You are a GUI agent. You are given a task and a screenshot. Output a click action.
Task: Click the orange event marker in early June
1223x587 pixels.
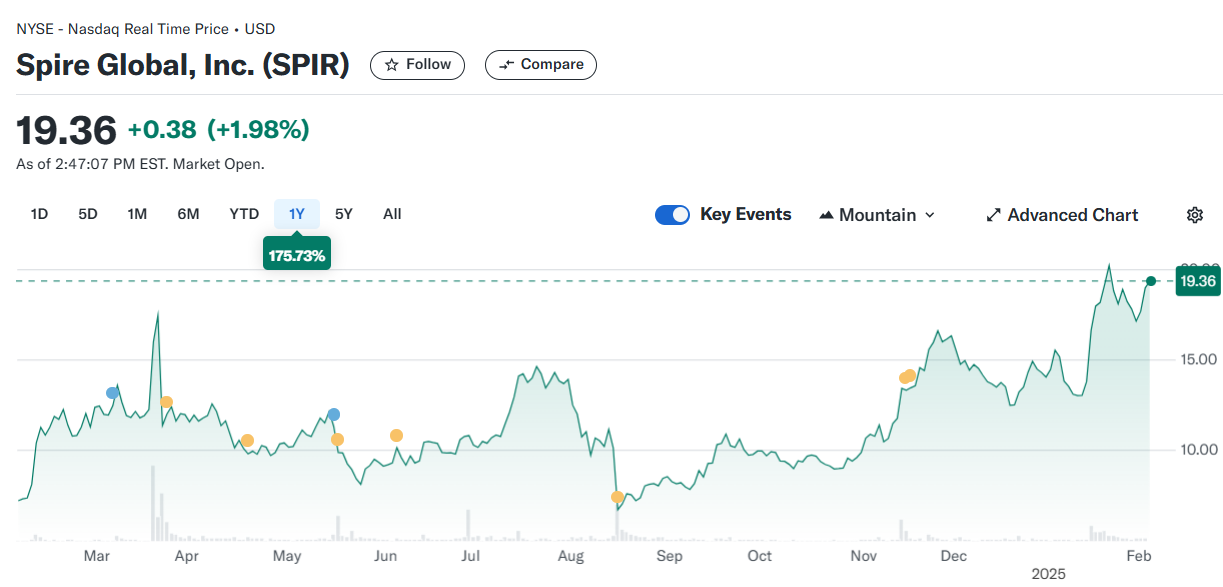pos(397,435)
